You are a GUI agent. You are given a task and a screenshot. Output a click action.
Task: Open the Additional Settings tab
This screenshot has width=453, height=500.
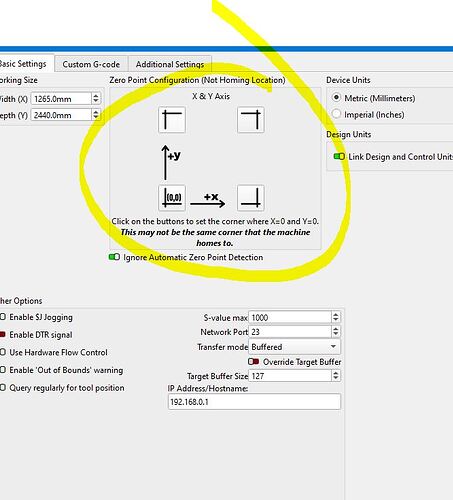(x=170, y=64)
